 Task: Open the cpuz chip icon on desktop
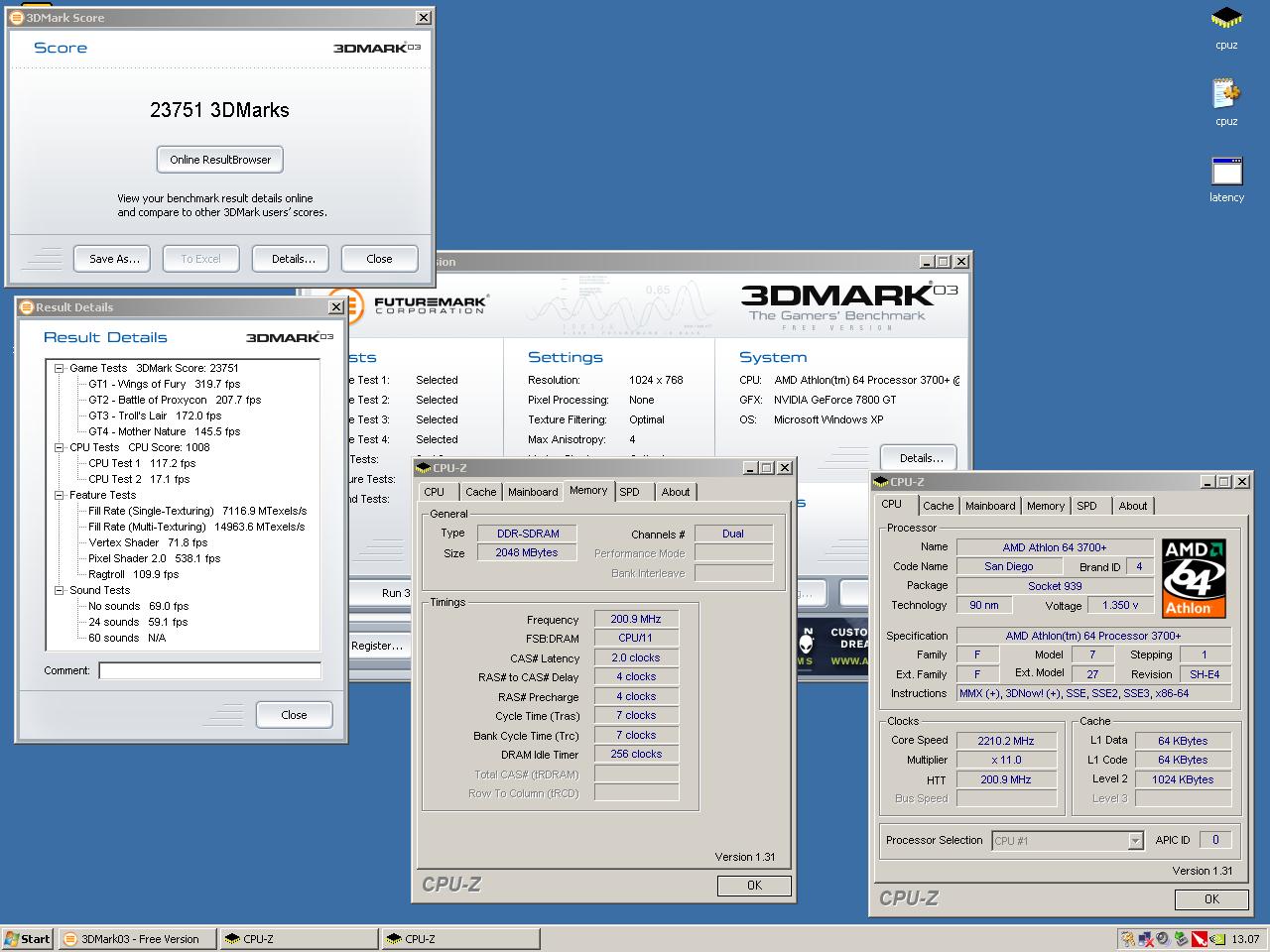[1226, 18]
